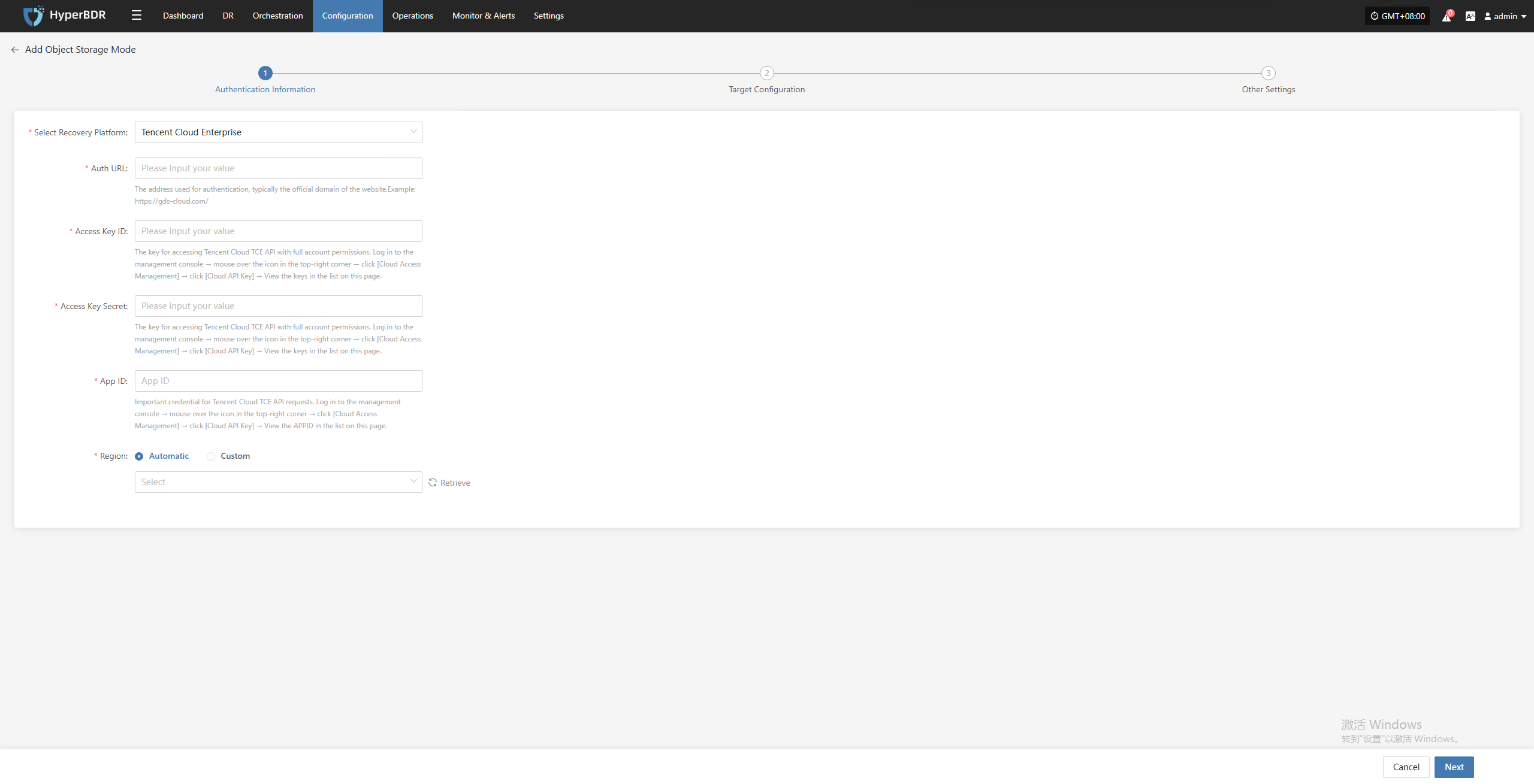The height and width of the screenshot is (784, 1534).
Task: Click the Cancel button
Action: tap(1406, 767)
